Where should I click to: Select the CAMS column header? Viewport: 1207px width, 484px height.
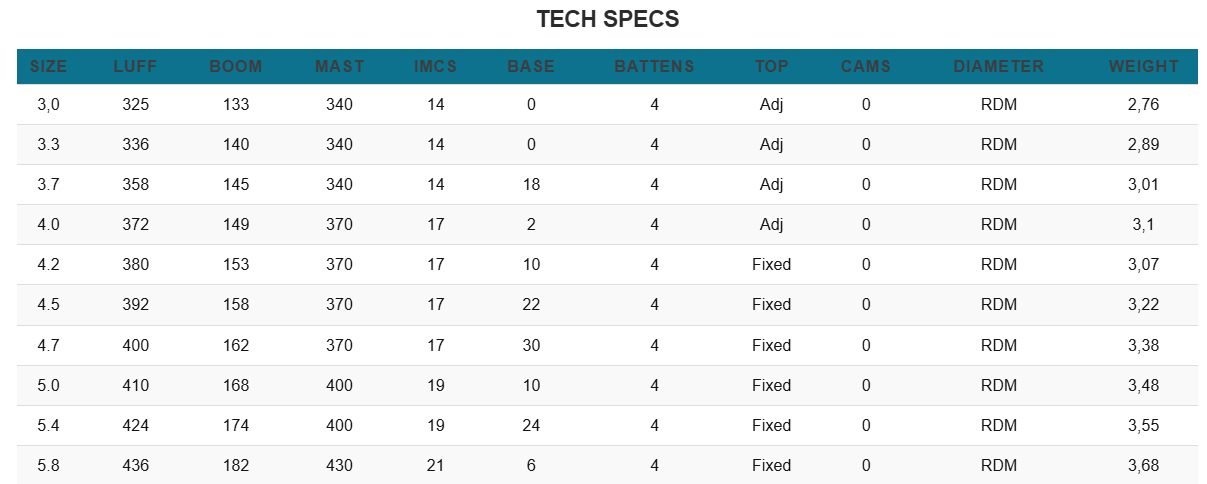coord(866,67)
